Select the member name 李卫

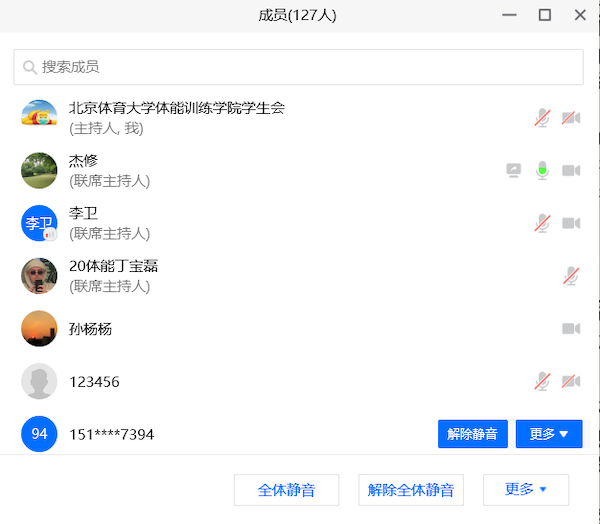click(x=83, y=213)
